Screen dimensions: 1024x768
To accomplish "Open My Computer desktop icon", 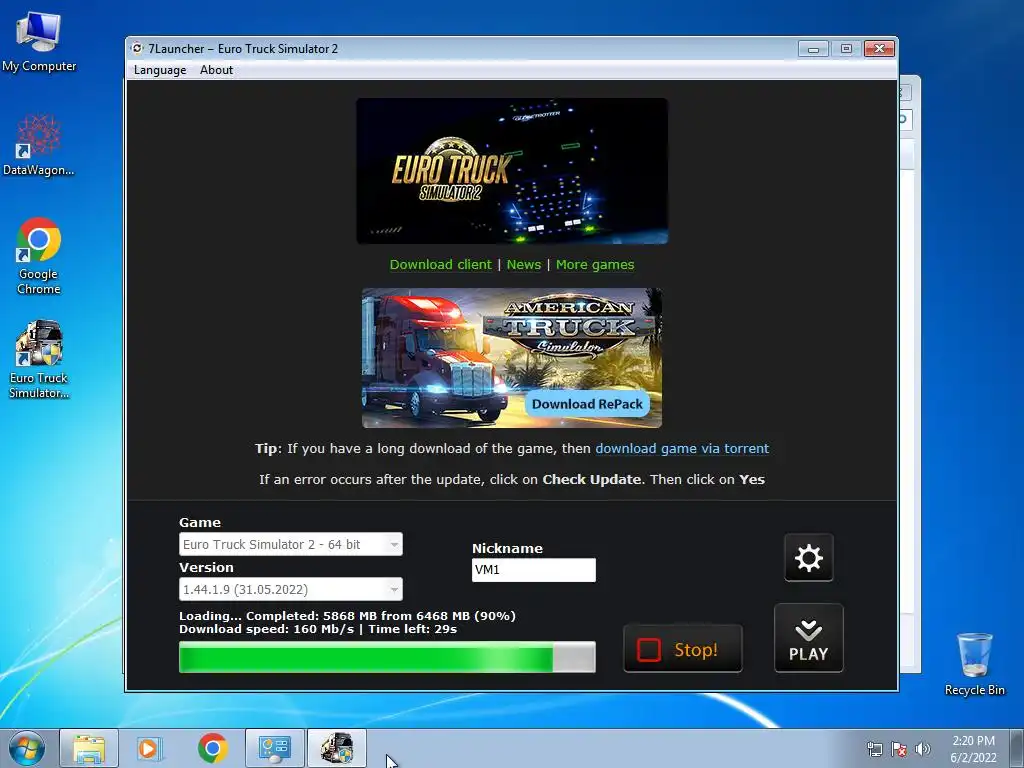I will coord(39,40).
